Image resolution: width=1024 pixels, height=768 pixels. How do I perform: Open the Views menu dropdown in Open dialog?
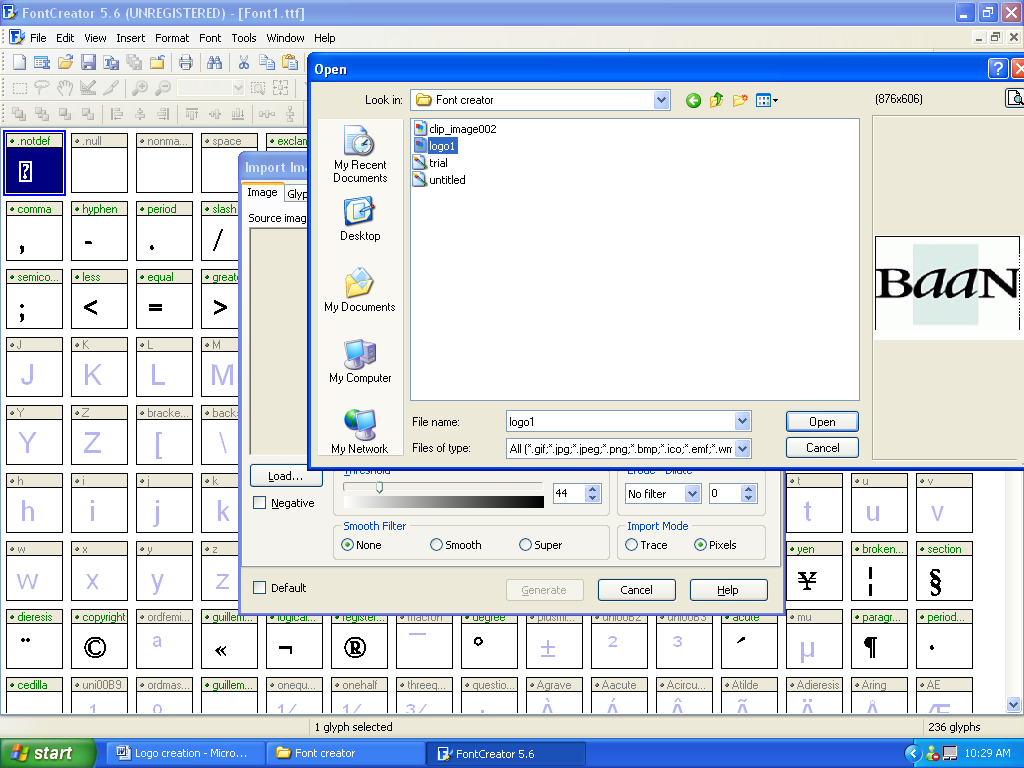767,100
